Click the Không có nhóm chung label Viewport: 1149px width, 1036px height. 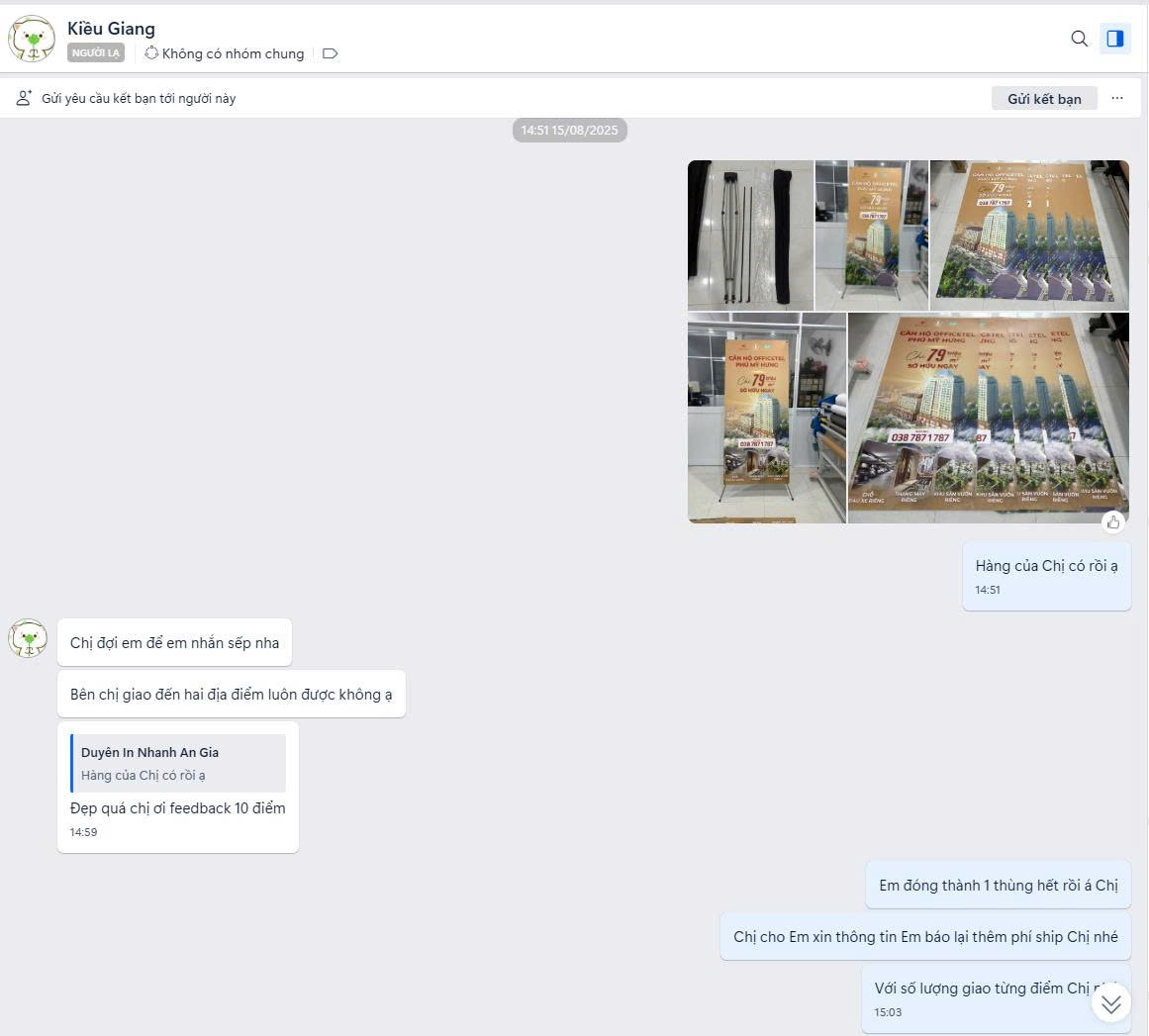[x=233, y=53]
